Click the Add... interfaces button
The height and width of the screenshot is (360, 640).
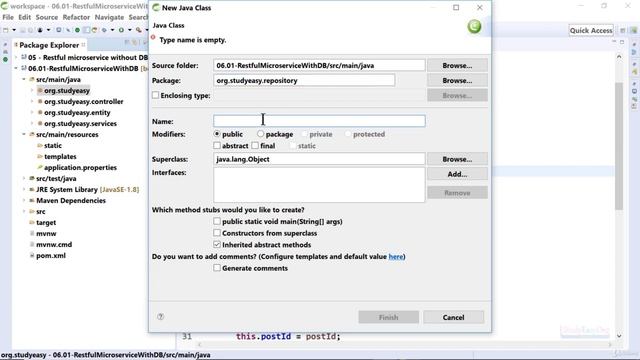coord(457,174)
